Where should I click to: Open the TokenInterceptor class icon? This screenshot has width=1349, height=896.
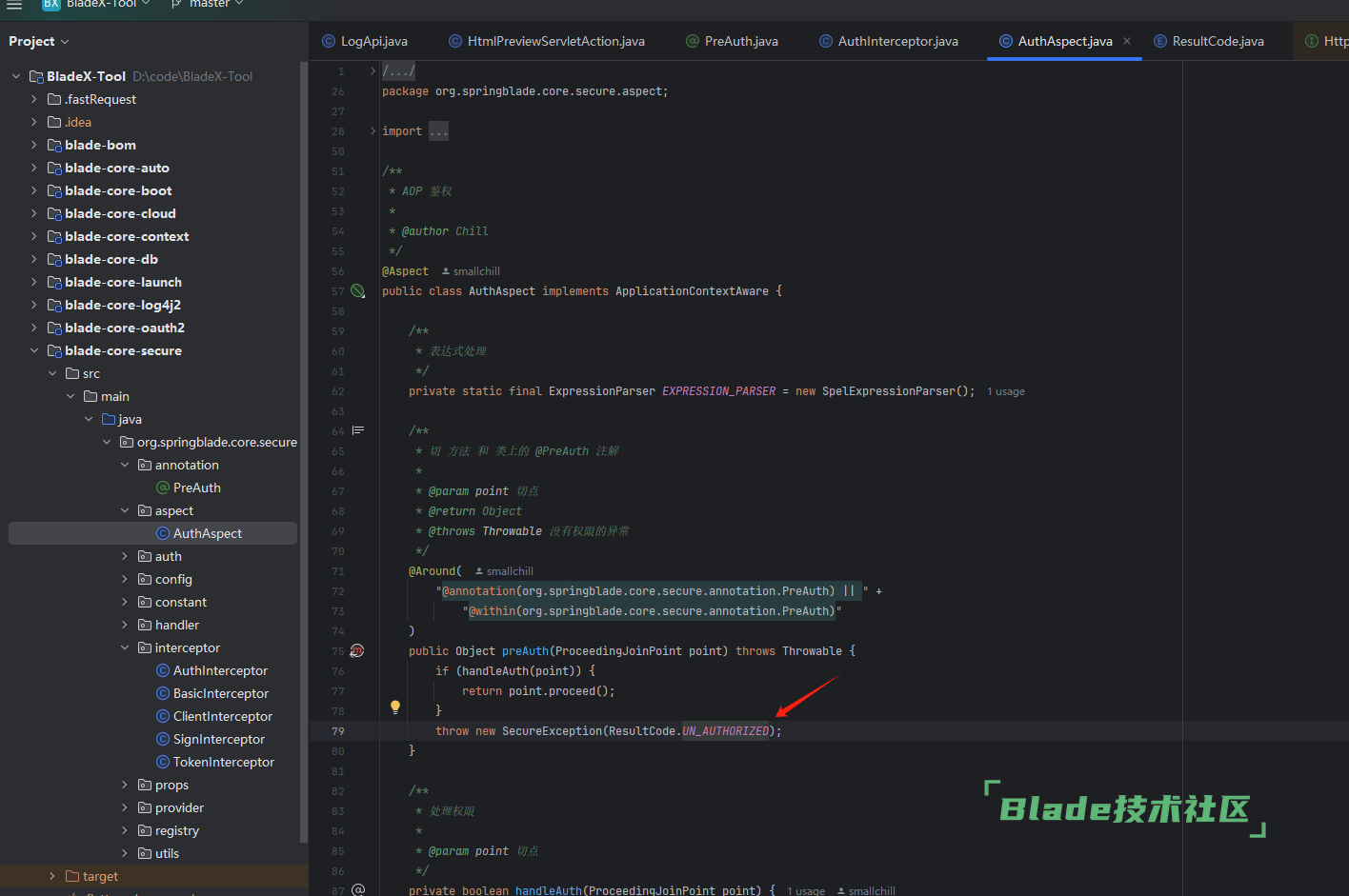[163, 762]
